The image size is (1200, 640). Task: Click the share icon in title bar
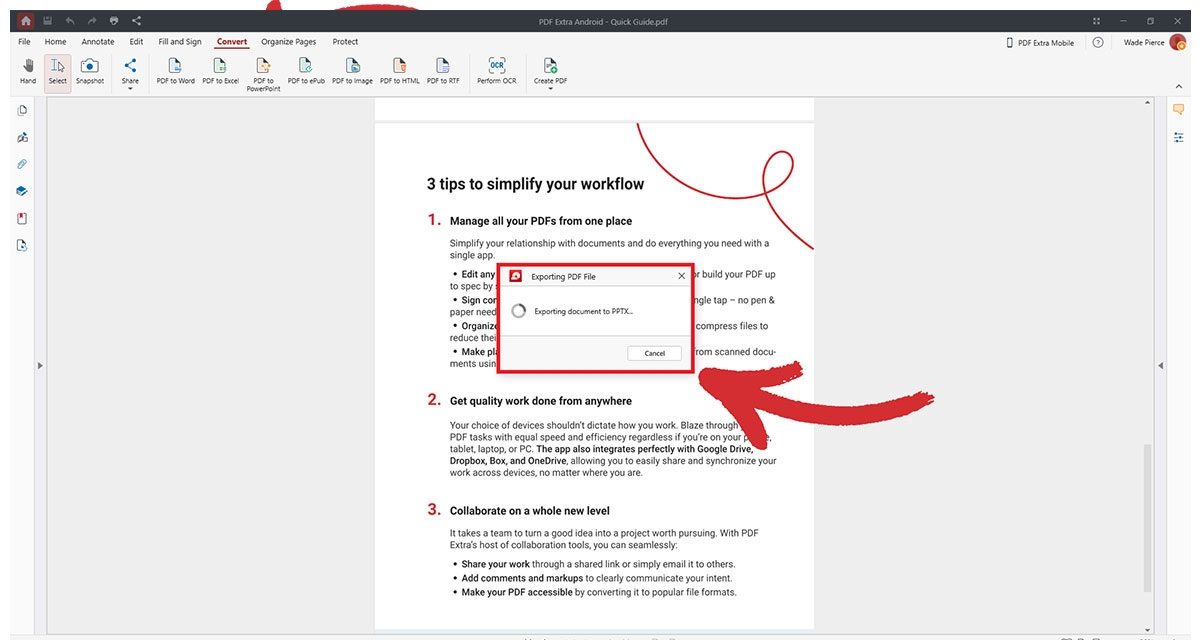coord(136,20)
